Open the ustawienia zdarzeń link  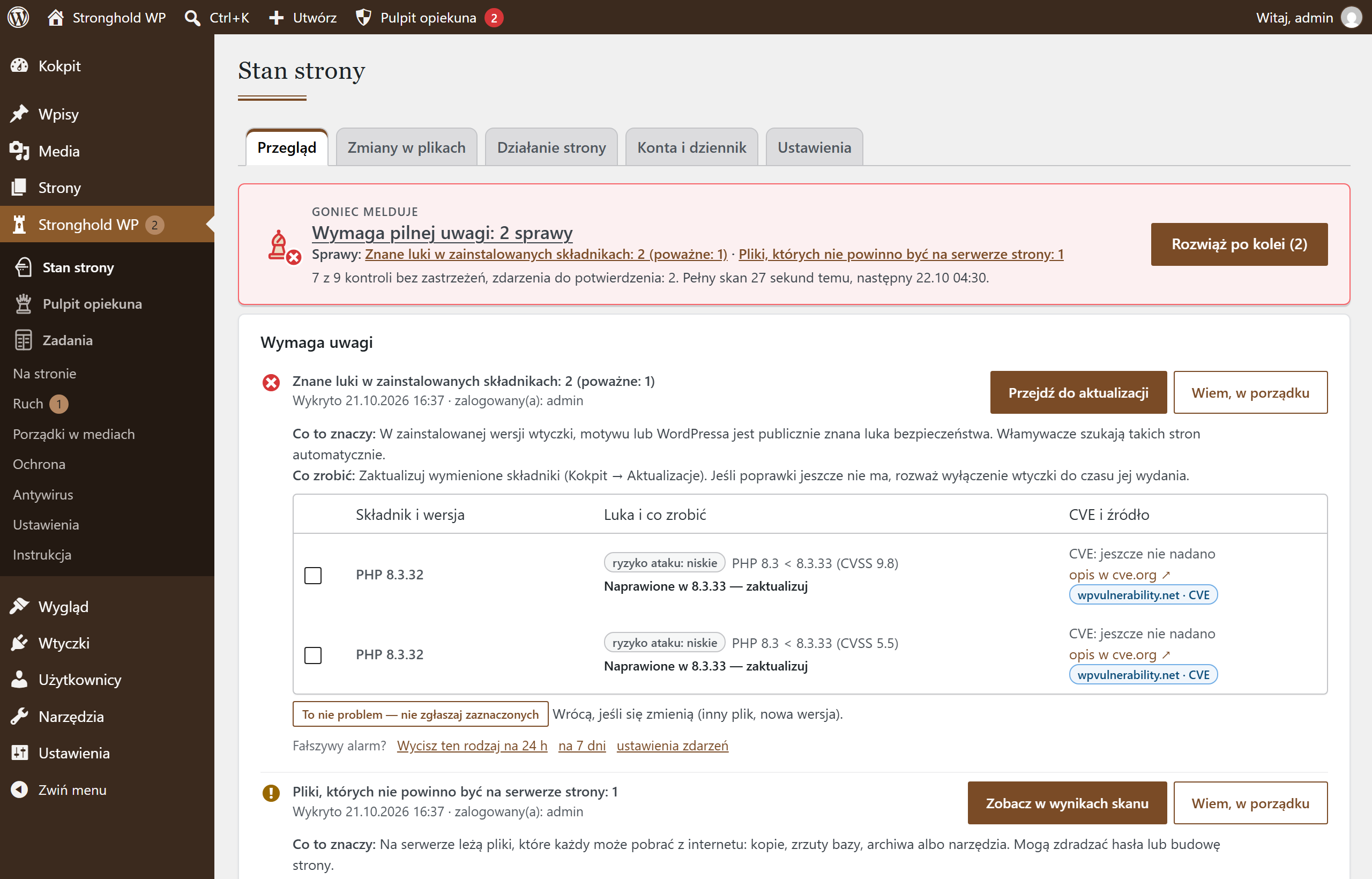point(672,746)
